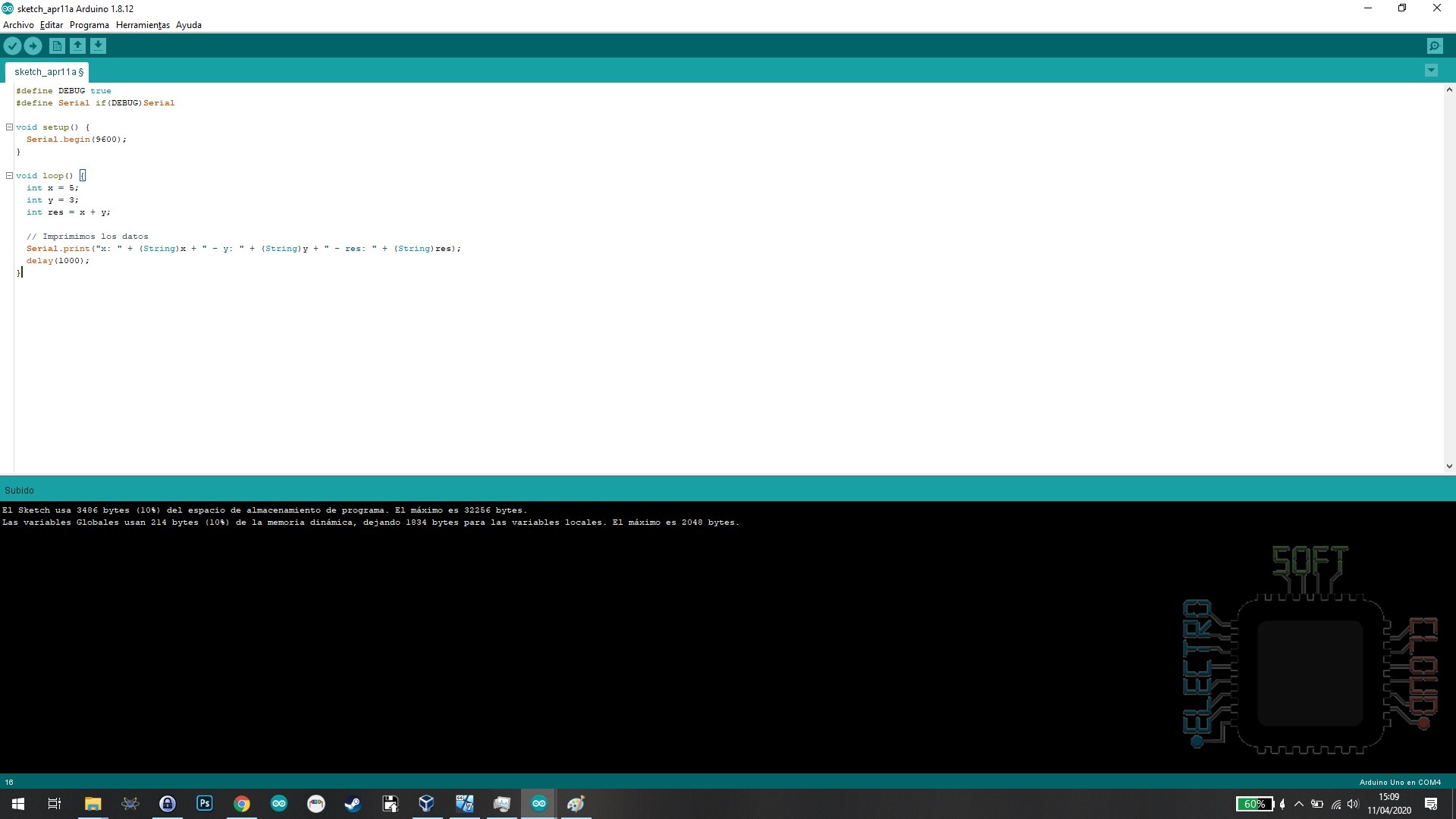This screenshot has width=1456, height=819.
Task: Open the clock showing 15:09
Action: pos(1389,804)
